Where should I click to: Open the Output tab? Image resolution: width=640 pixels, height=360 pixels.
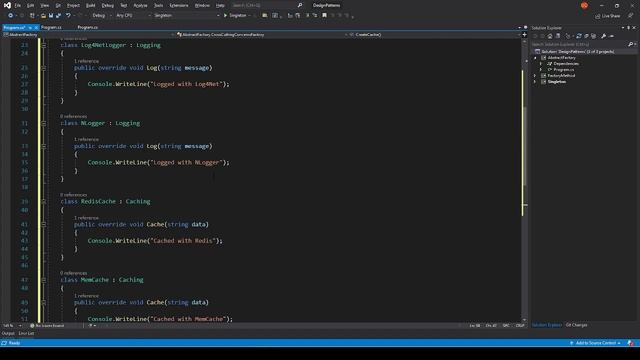click(8, 333)
